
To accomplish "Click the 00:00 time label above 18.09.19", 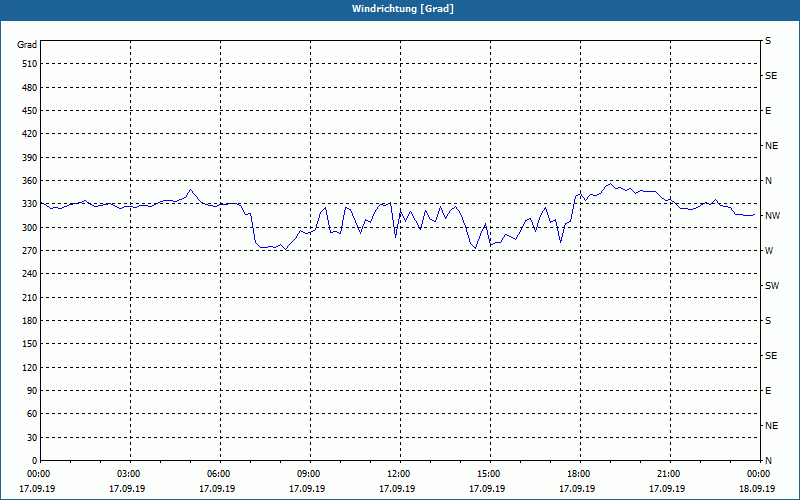I will 759,474.
